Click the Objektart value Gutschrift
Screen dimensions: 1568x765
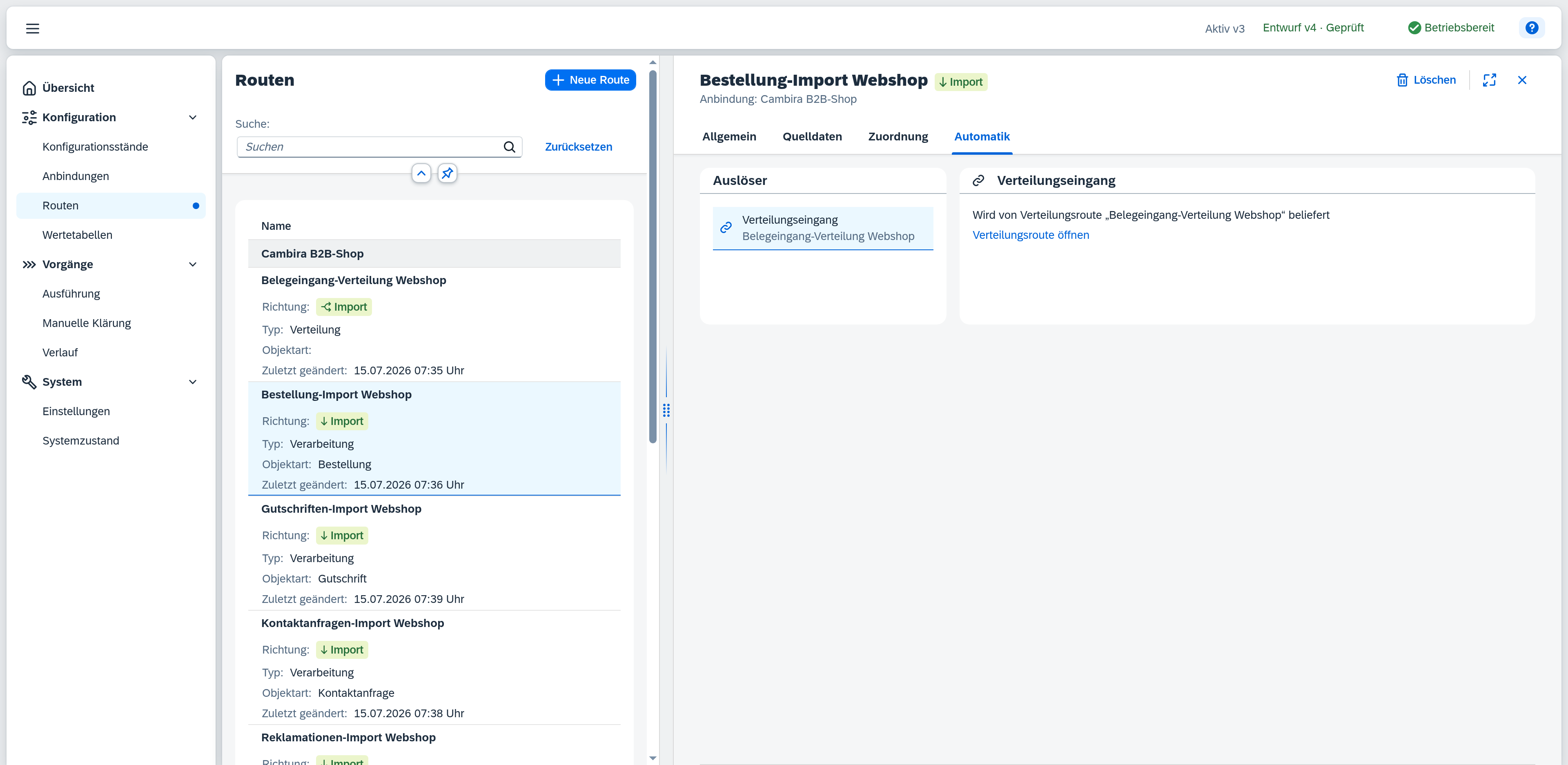tap(342, 579)
